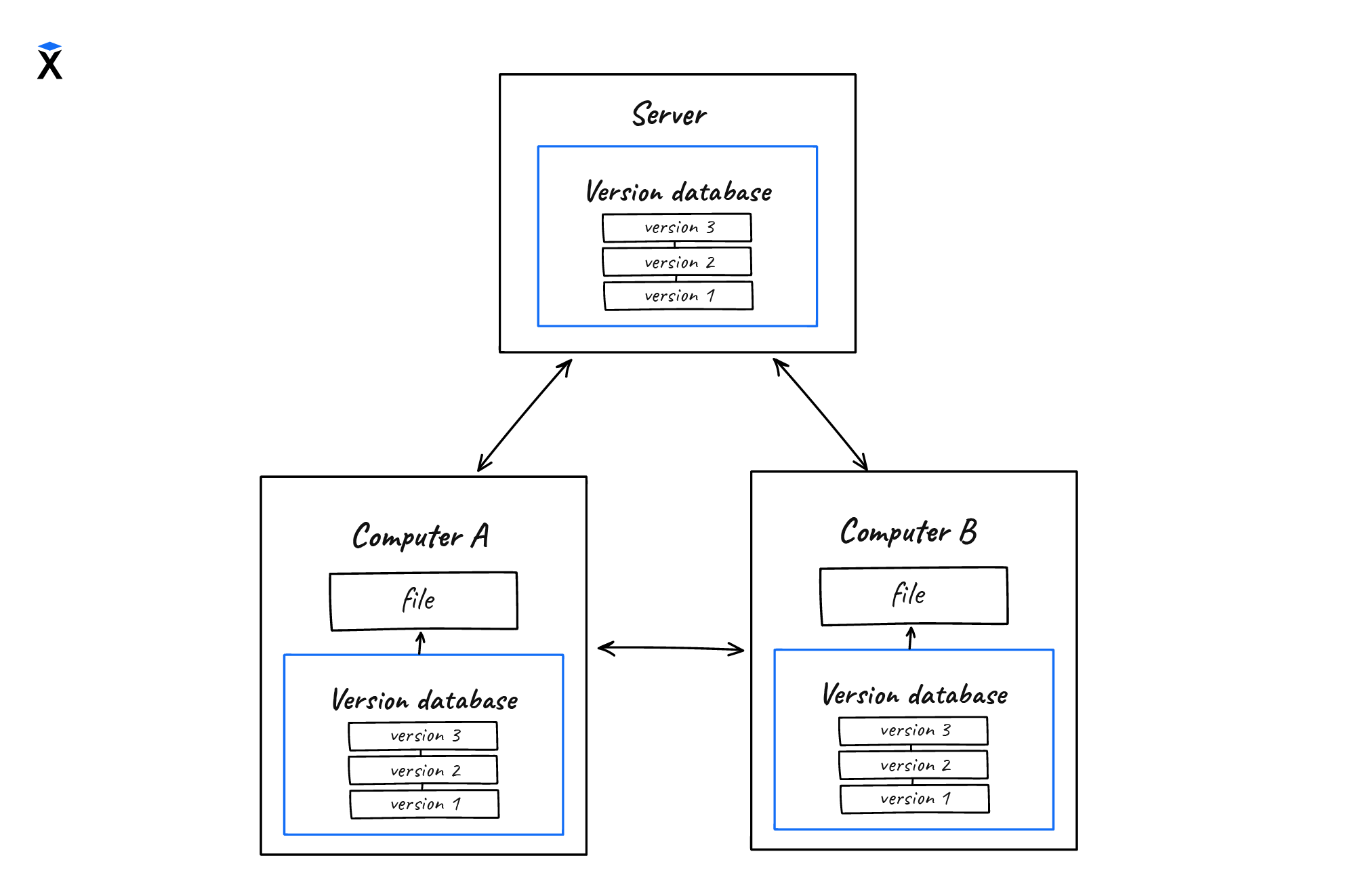
Task: Expand version 3 in Server database
Action: coord(677,227)
